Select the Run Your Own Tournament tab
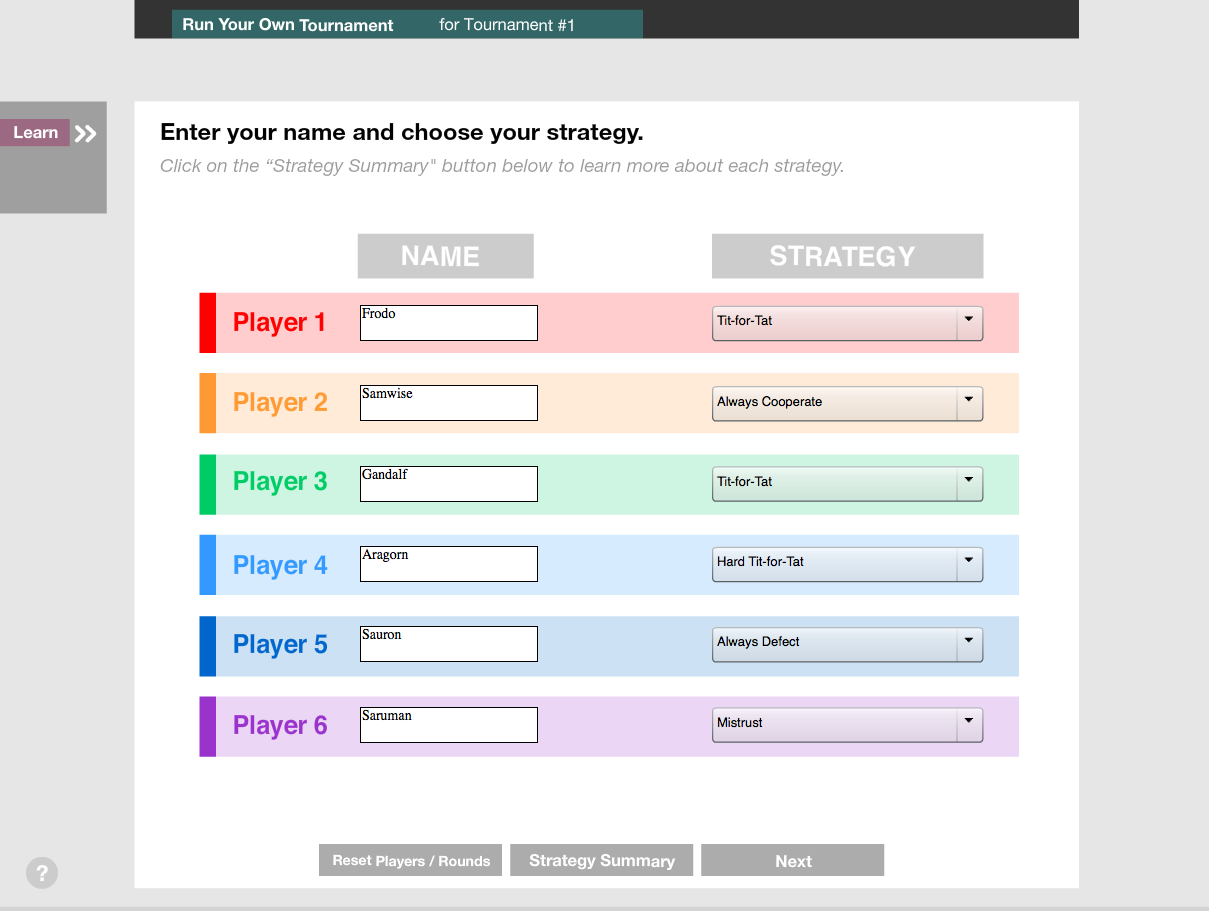This screenshot has width=1209, height=911. (x=288, y=25)
